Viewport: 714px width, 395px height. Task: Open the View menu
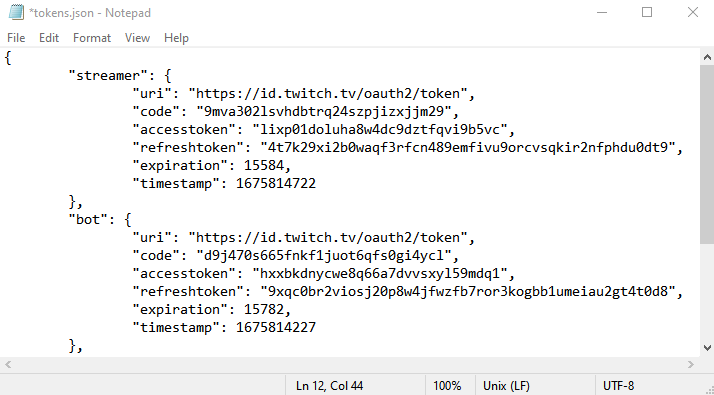tap(137, 38)
